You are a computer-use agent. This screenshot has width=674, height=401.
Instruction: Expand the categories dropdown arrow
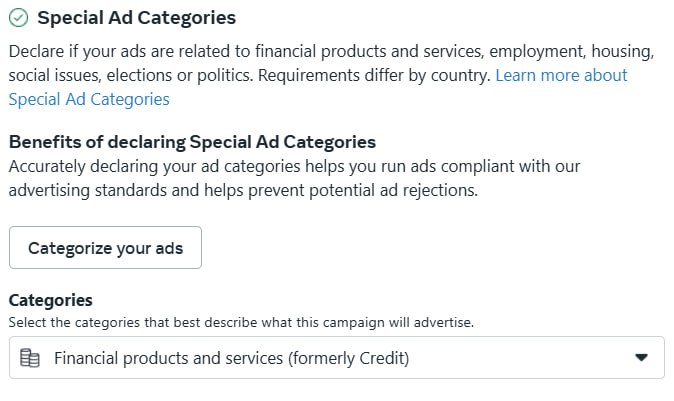tap(641, 358)
